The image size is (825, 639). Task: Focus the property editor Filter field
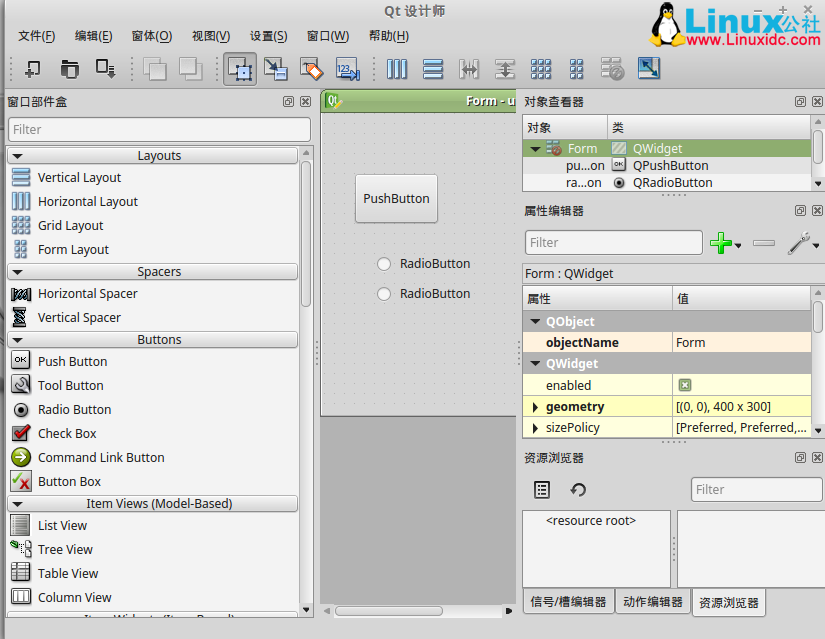click(613, 243)
